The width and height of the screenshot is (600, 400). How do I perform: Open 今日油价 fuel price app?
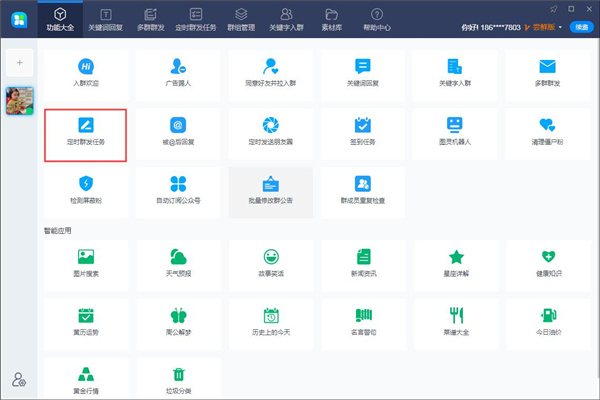coord(547,322)
